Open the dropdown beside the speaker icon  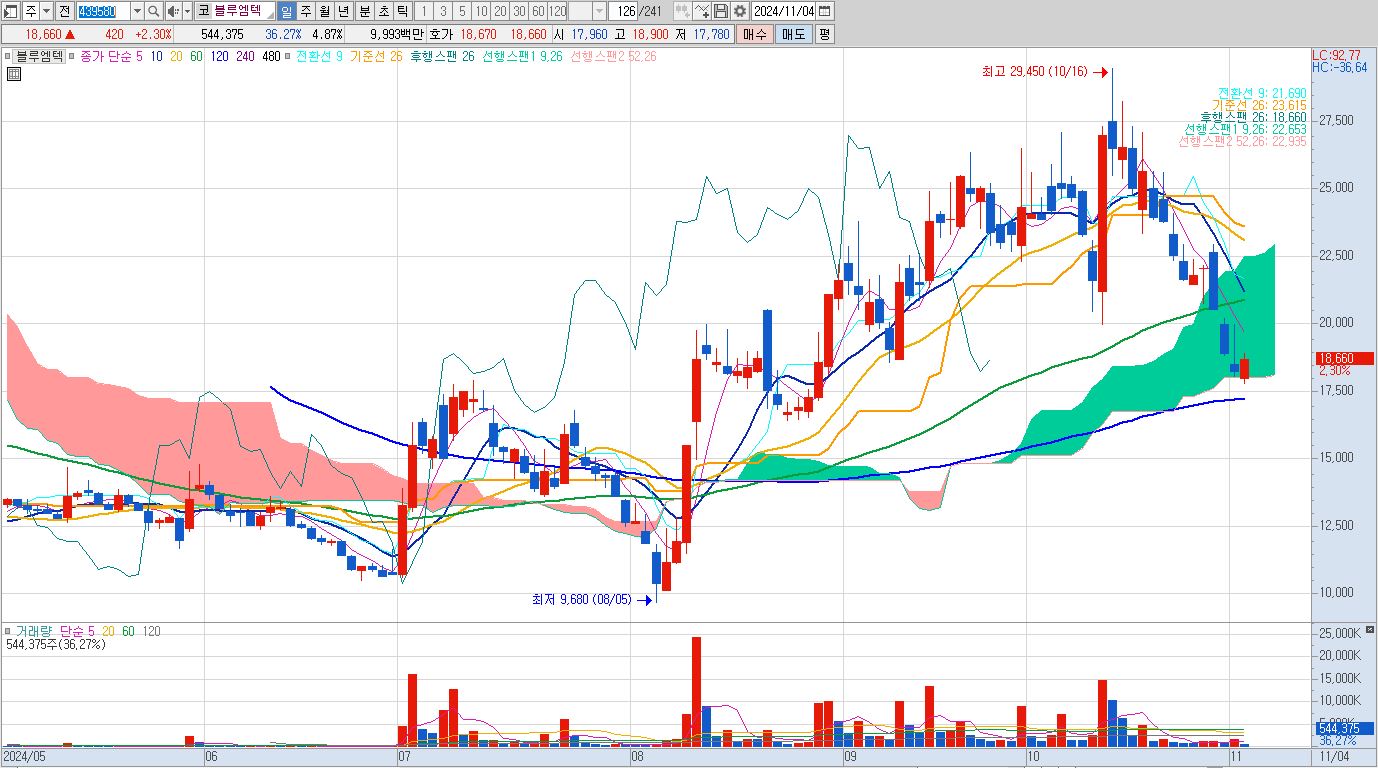tap(187, 11)
